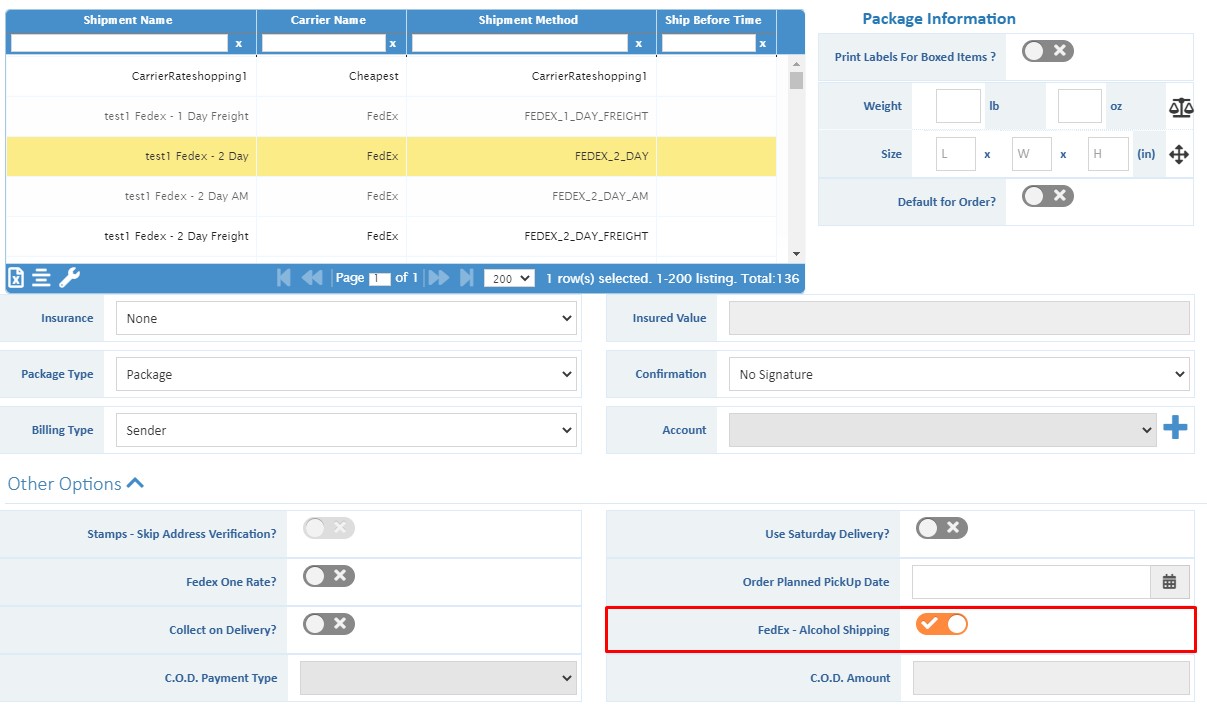Open grid settings wrench icon
The image size is (1207, 707).
click(69, 278)
